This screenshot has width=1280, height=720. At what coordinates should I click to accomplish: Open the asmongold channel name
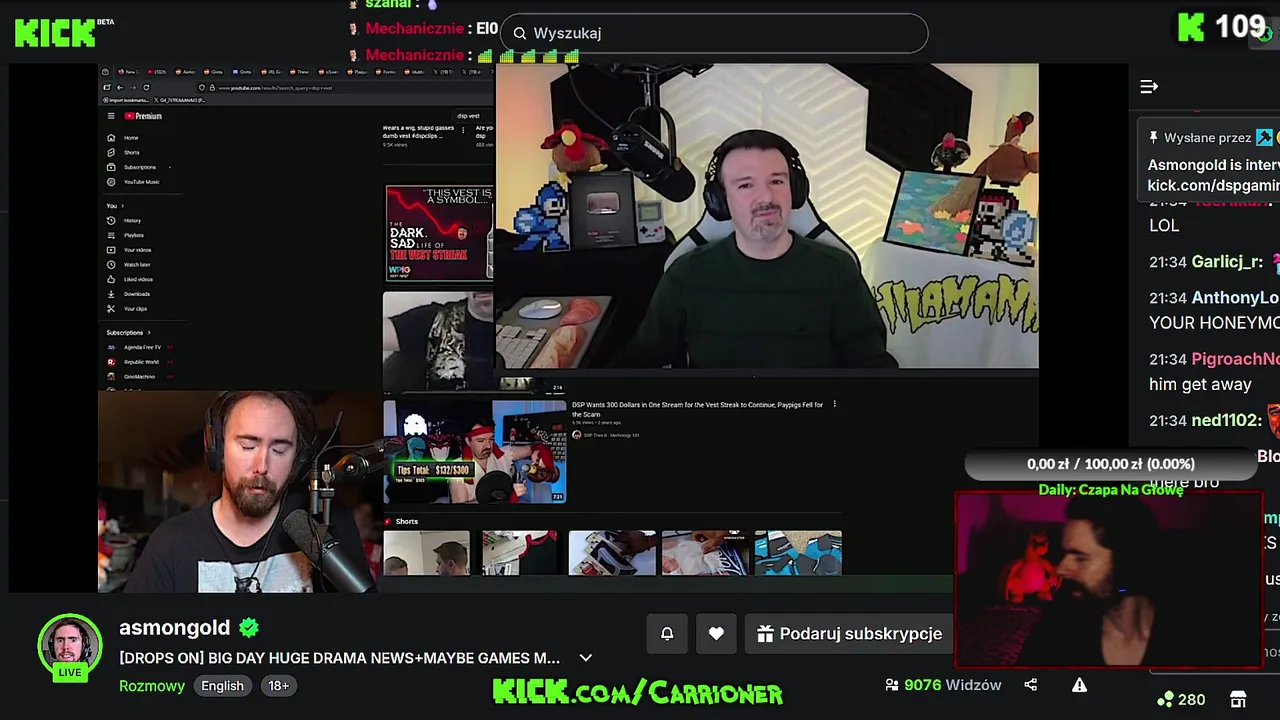point(174,627)
